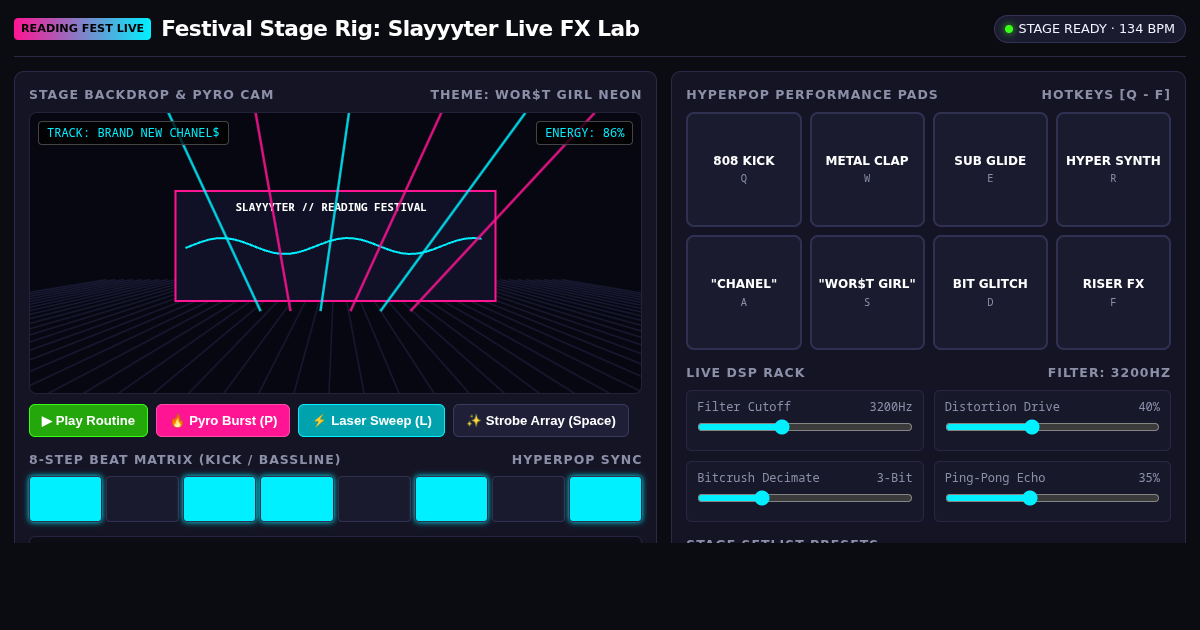Viewport: 1200px width, 630px height.
Task: Change the Bitcrush Decimate slider
Action: click(805, 498)
